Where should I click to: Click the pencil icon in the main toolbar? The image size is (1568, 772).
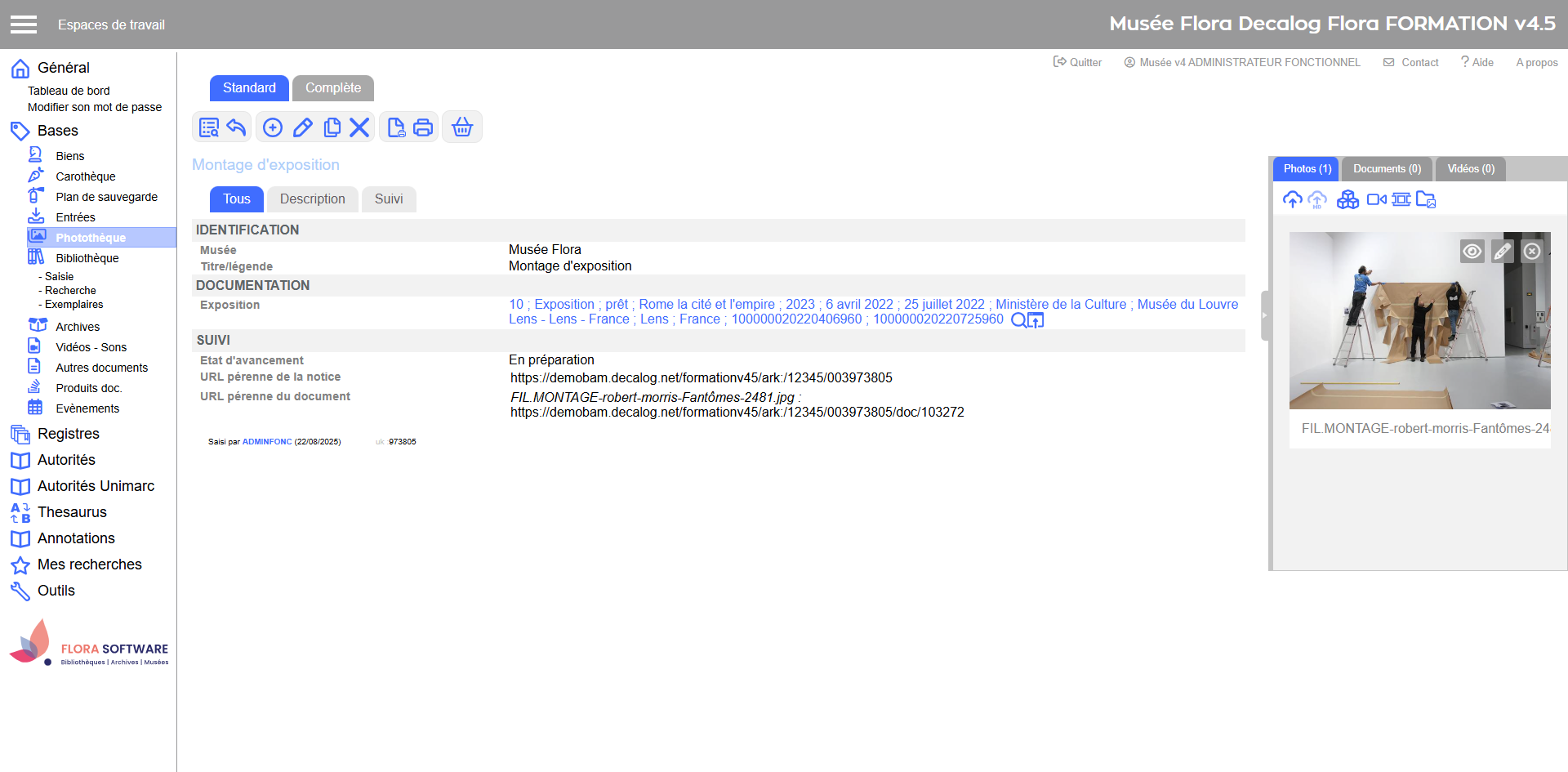[x=302, y=127]
